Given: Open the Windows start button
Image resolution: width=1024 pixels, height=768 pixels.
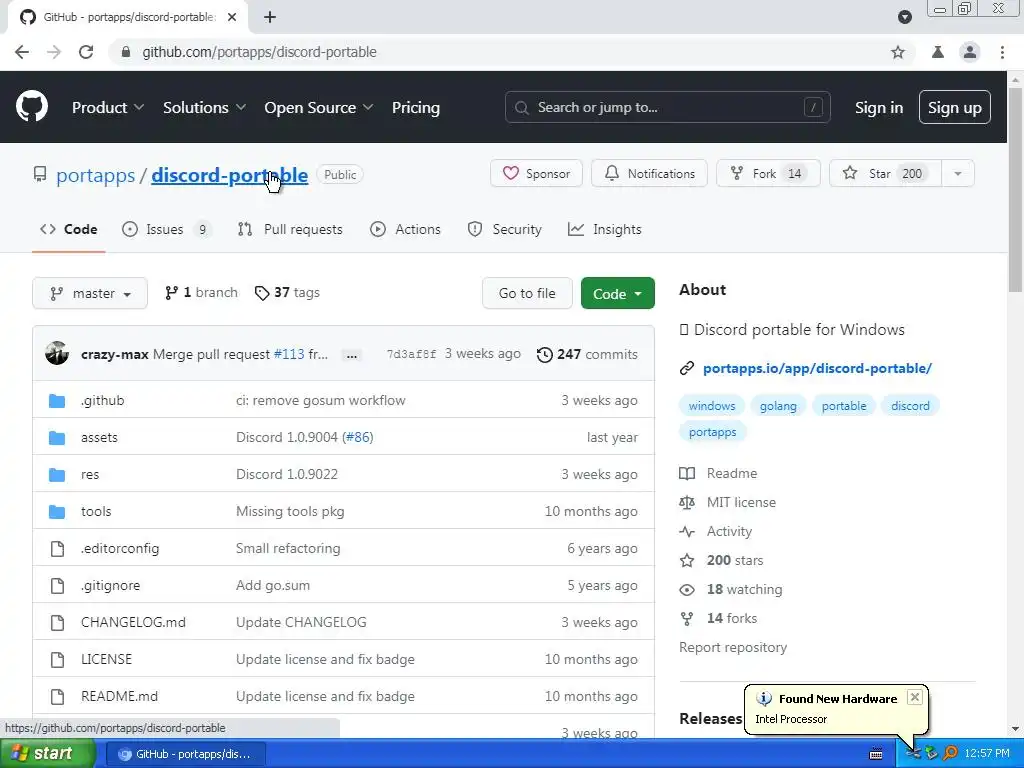Looking at the screenshot, I should [47, 754].
